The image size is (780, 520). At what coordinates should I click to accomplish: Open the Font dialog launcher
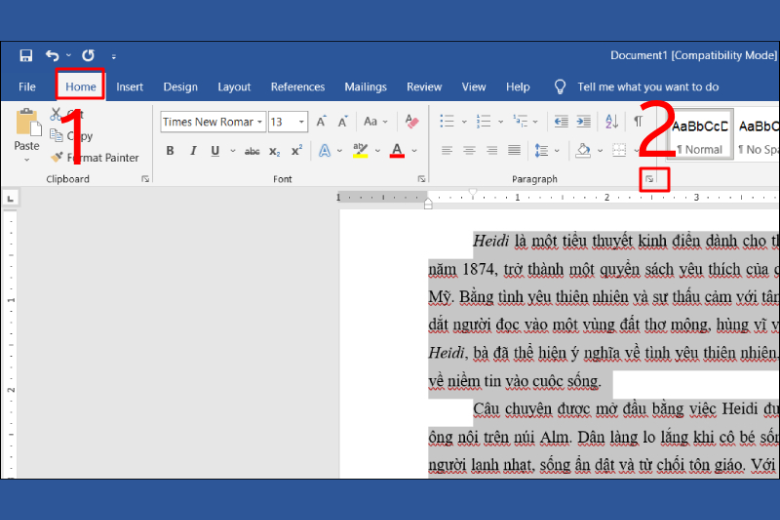421,179
